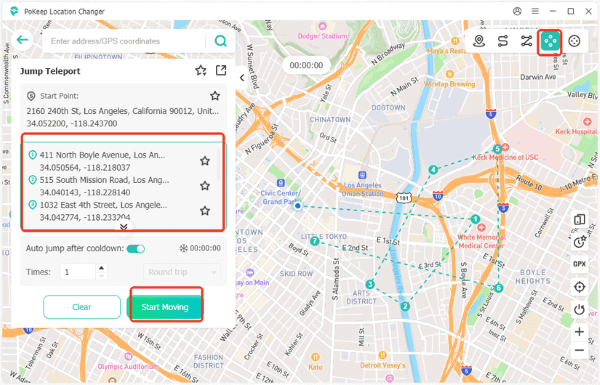Click the power reset location icon
Image resolution: width=600 pixels, height=385 pixels.
pyautogui.click(x=579, y=309)
